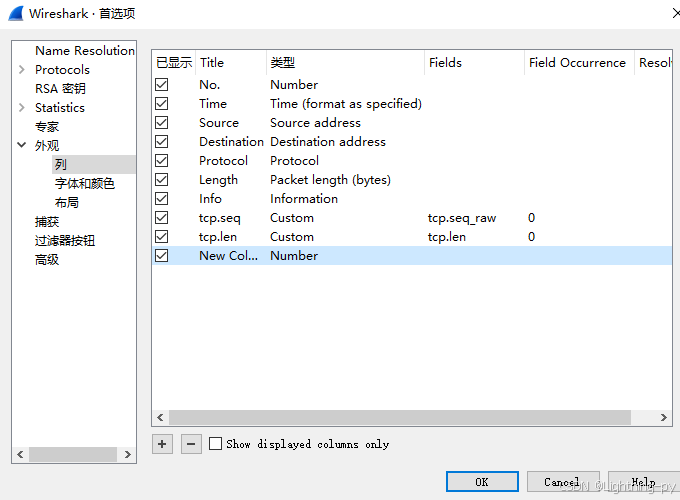Click the Wireshark shark fin logo
Image resolution: width=680 pixels, height=500 pixels.
(x=16, y=13)
